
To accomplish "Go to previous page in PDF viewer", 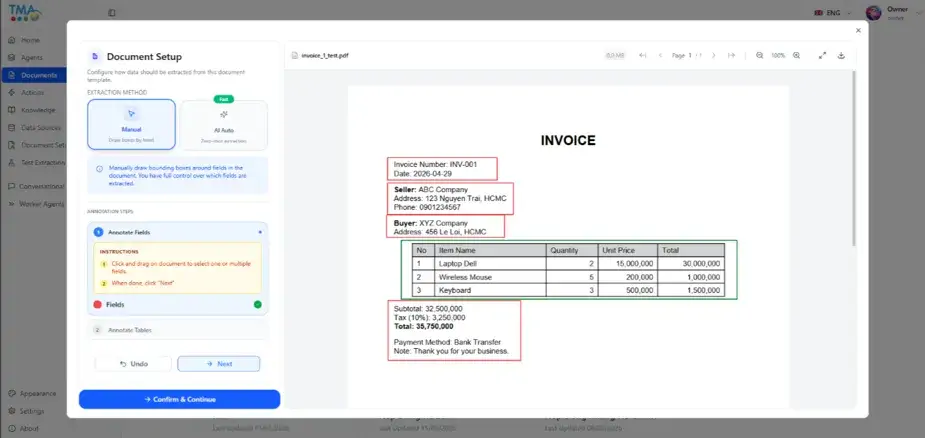I will [661, 55].
